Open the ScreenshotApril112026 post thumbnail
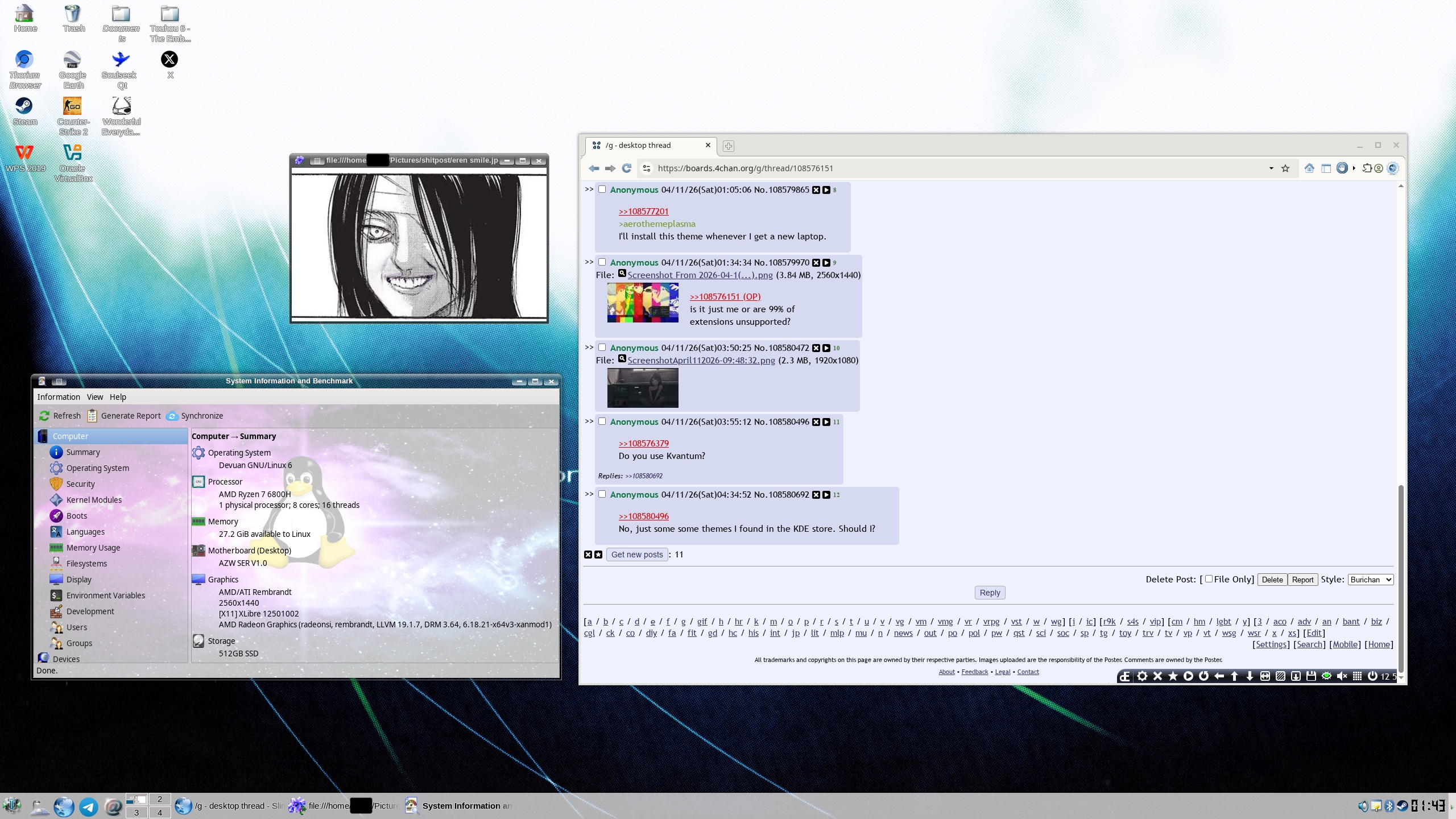This screenshot has height=819, width=1456. pos(642,388)
